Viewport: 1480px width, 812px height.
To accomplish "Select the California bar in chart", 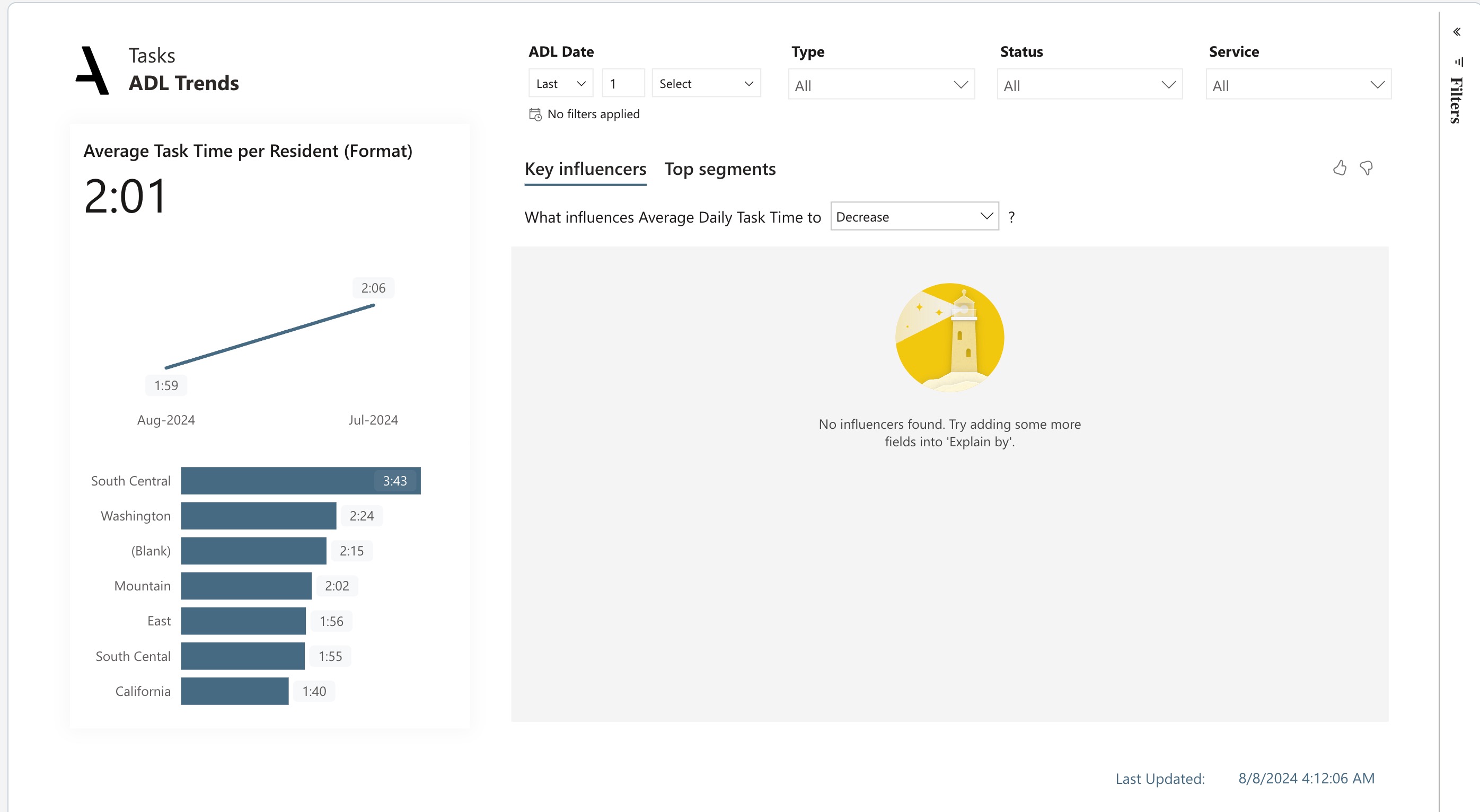I will (x=234, y=691).
